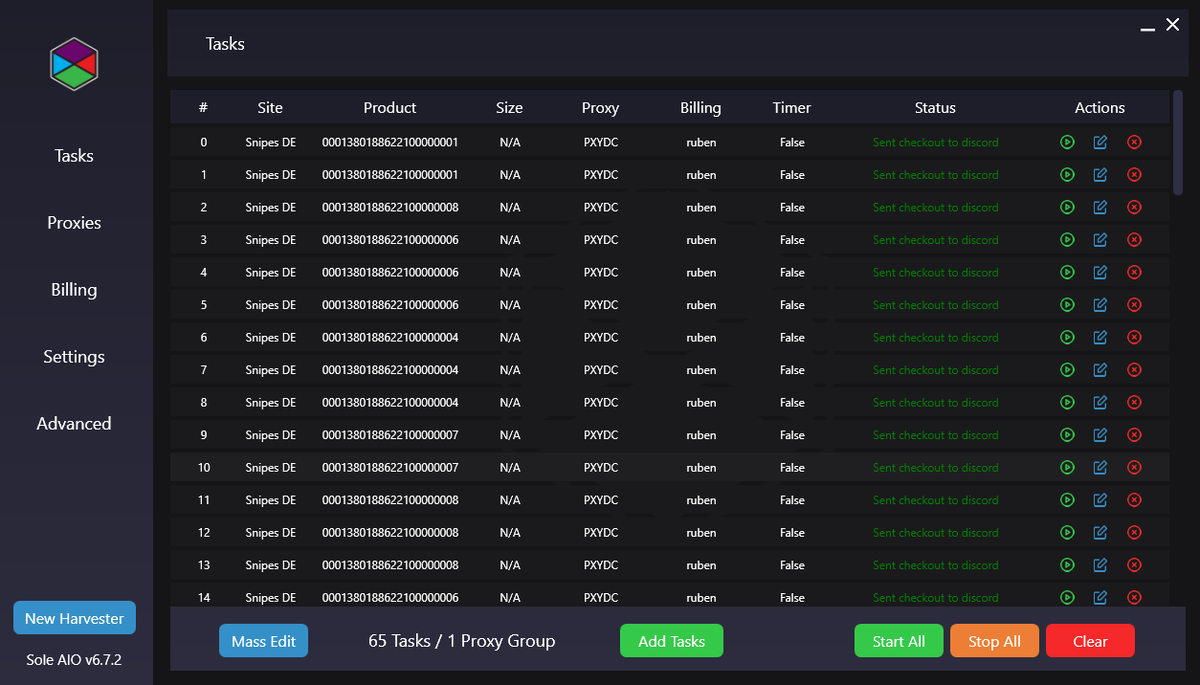Click Snipes DE site cell in task 9

point(270,435)
